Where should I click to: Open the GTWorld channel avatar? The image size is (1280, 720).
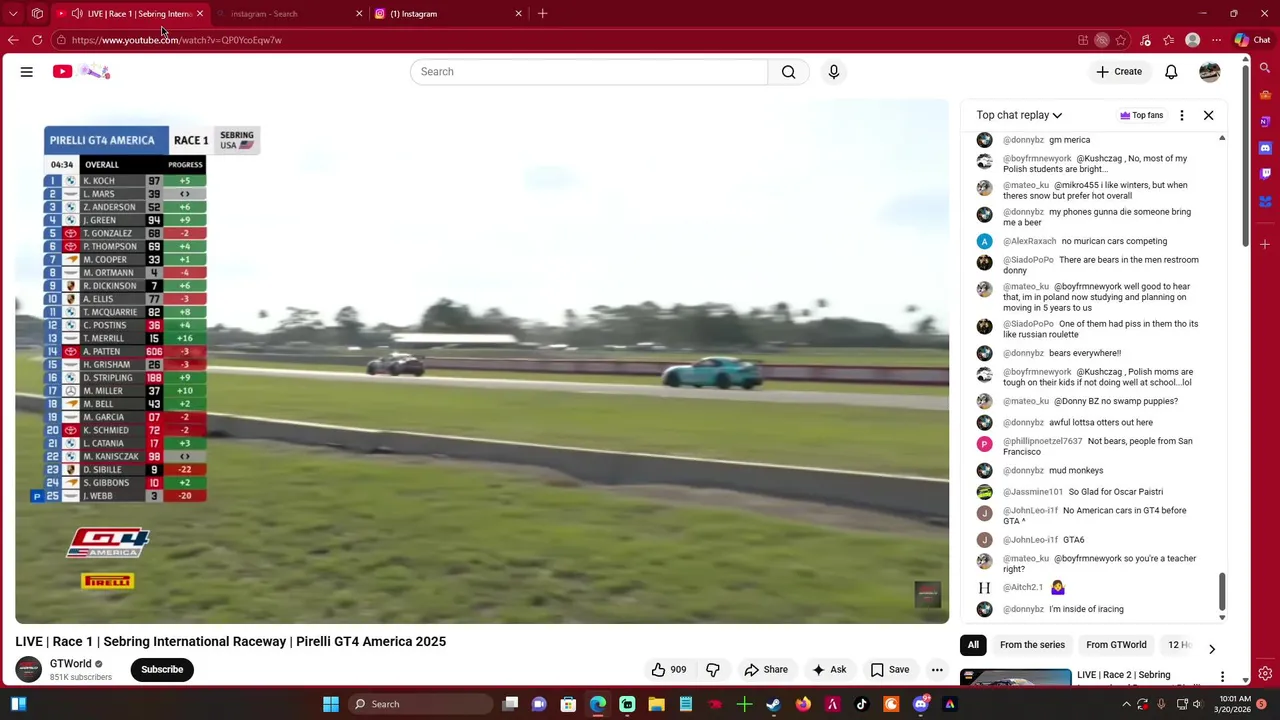tap(28, 670)
